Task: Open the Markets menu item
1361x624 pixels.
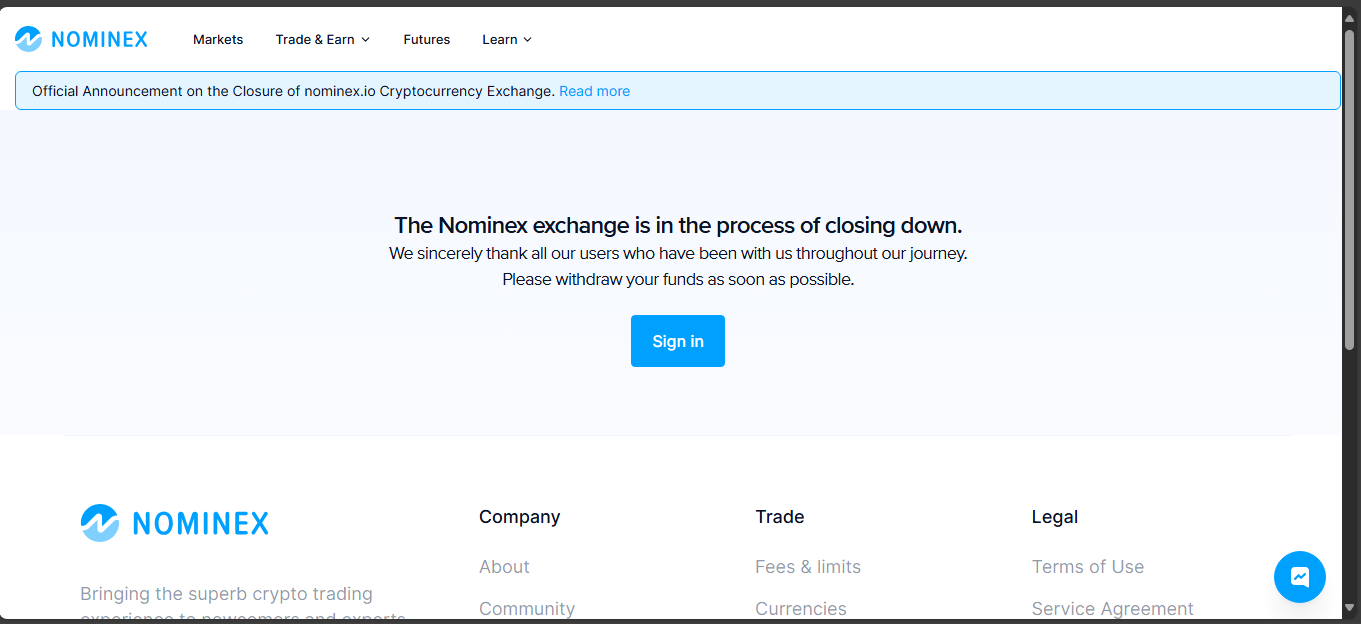Action: [218, 39]
